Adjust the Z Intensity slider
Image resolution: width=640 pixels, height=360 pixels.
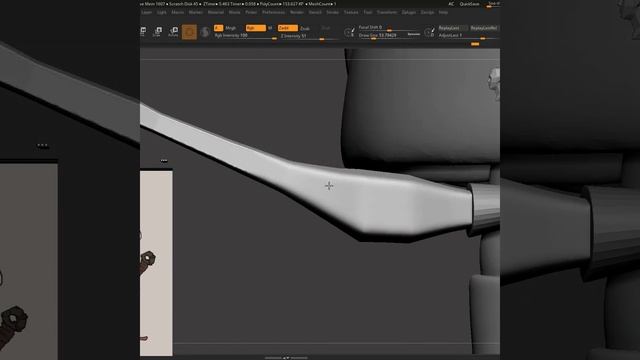(x=310, y=37)
